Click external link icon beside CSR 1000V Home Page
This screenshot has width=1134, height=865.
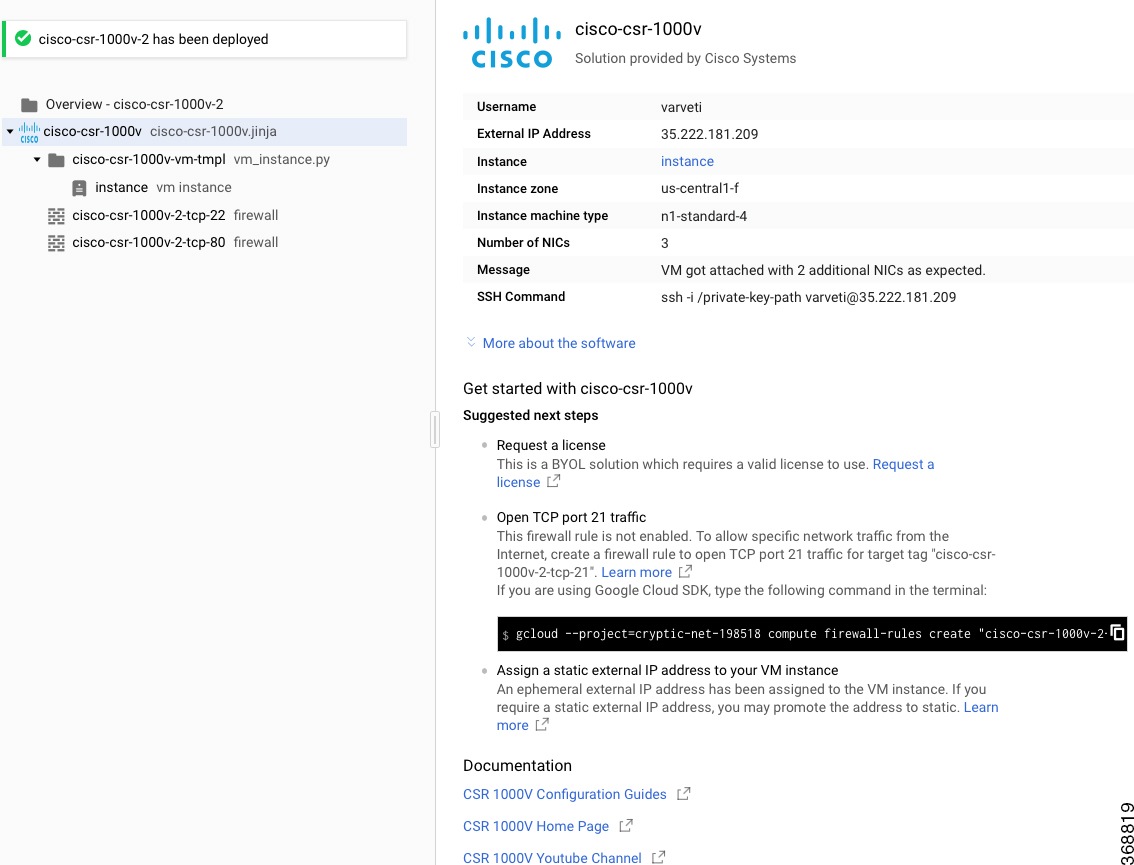pos(626,825)
